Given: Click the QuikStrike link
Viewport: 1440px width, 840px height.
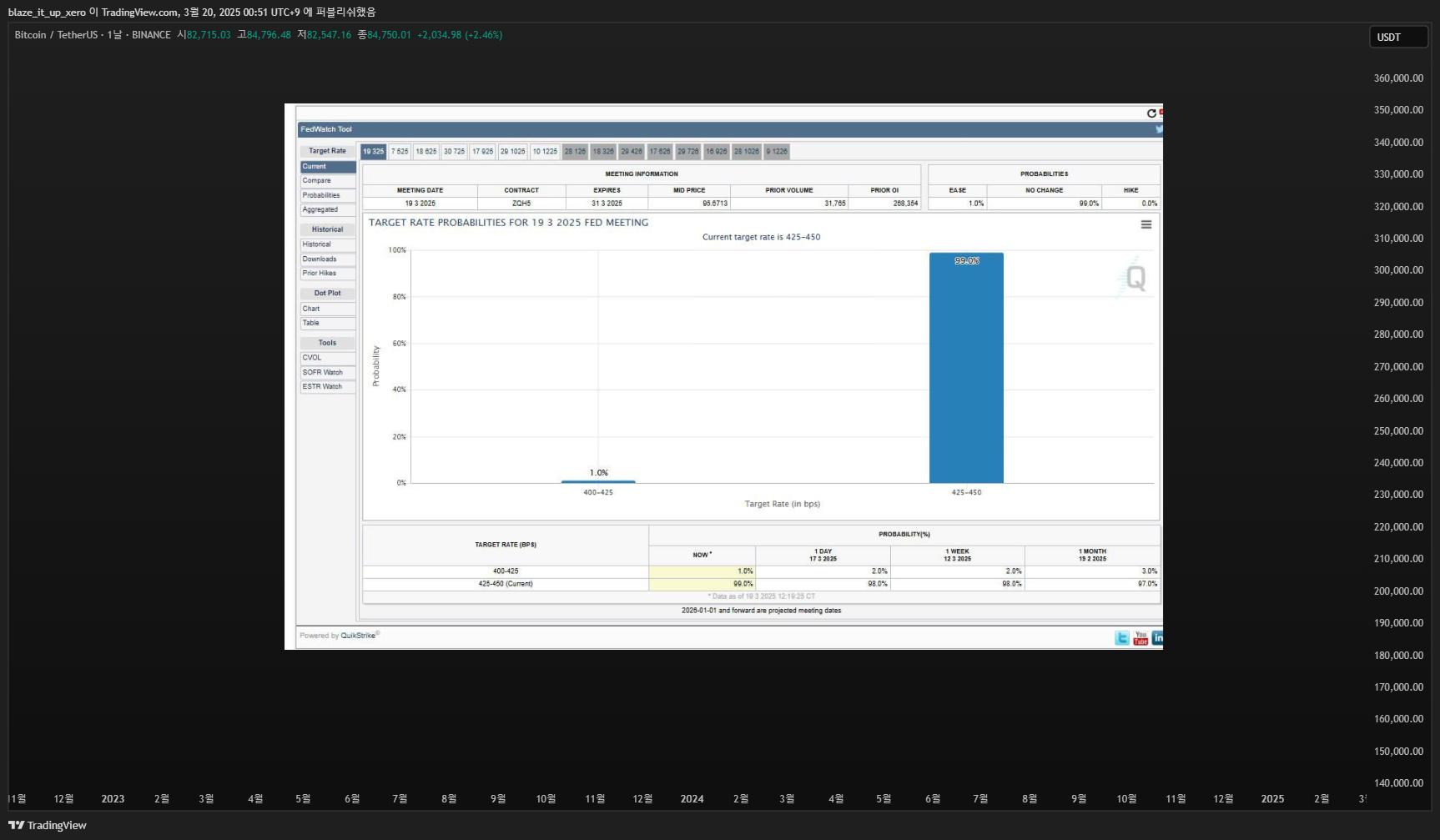Looking at the screenshot, I should [358, 636].
